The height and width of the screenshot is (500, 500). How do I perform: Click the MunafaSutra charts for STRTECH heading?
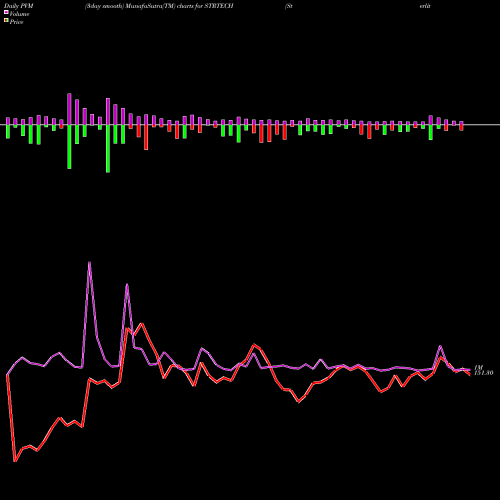[159, 6]
